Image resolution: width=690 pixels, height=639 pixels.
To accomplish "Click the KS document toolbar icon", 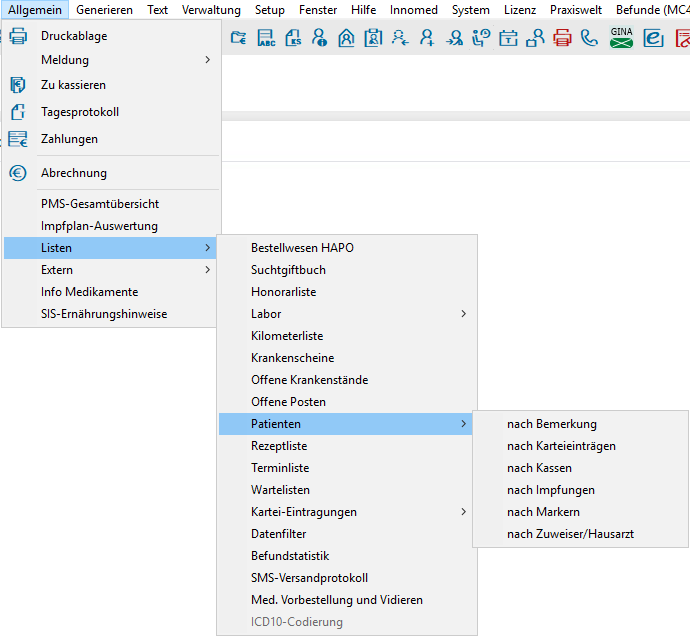I will pyautogui.click(x=293, y=38).
